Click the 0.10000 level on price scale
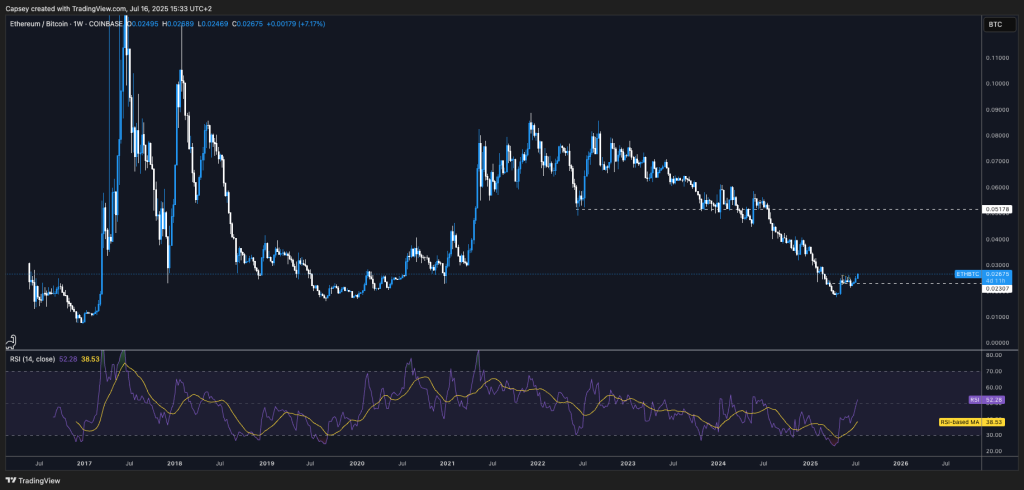This screenshot has height=490, width=1024. 996,84
